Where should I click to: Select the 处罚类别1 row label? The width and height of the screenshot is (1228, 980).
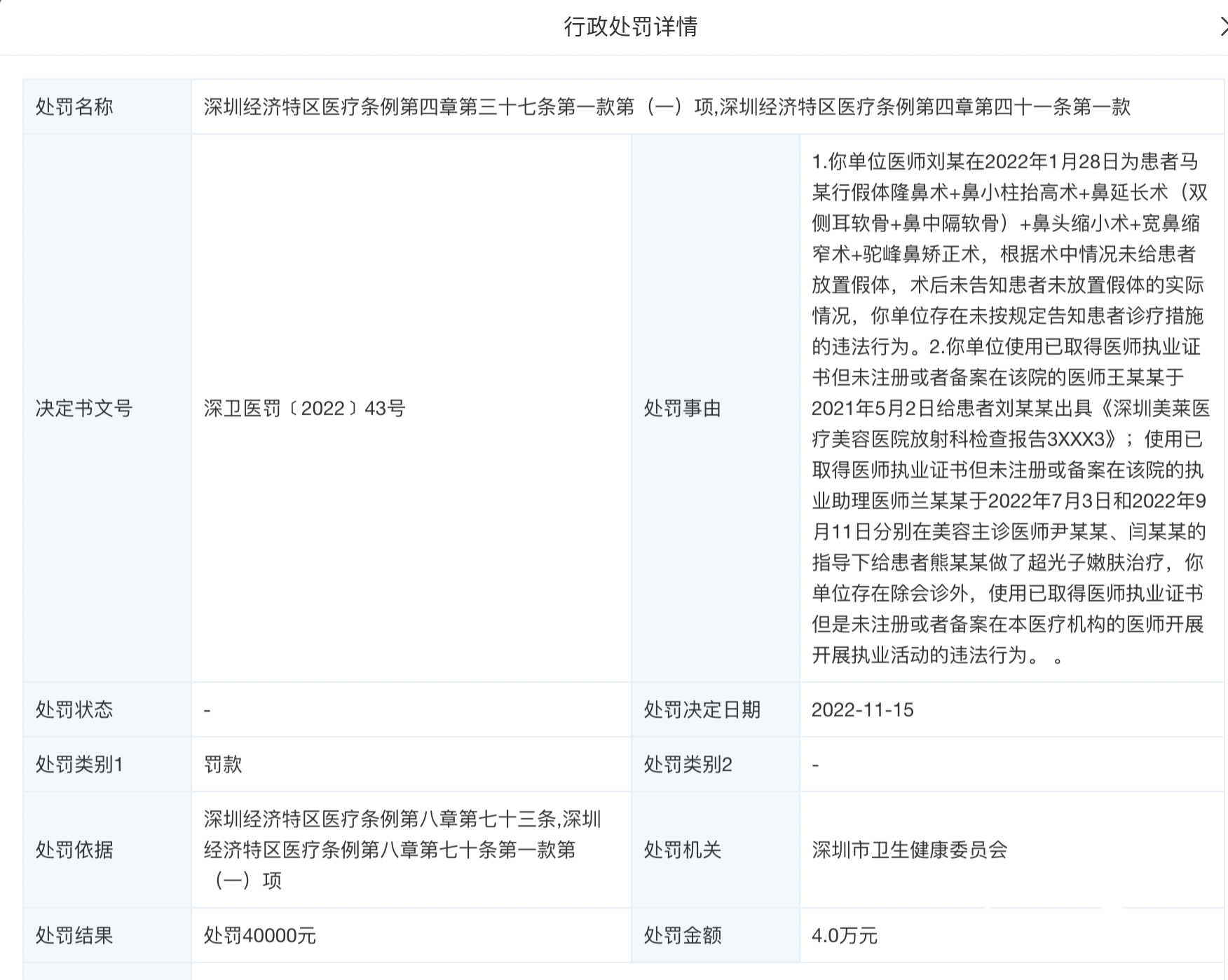[81, 765]
